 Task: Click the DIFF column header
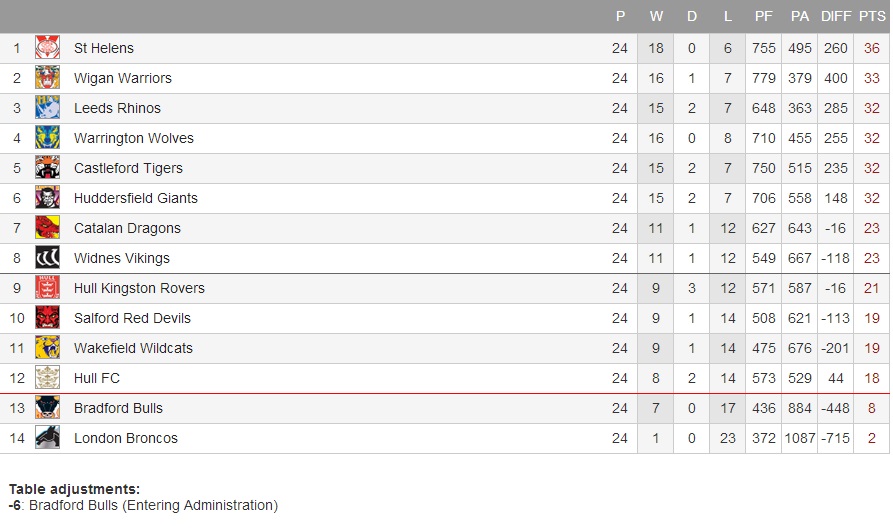coord(835,16)
